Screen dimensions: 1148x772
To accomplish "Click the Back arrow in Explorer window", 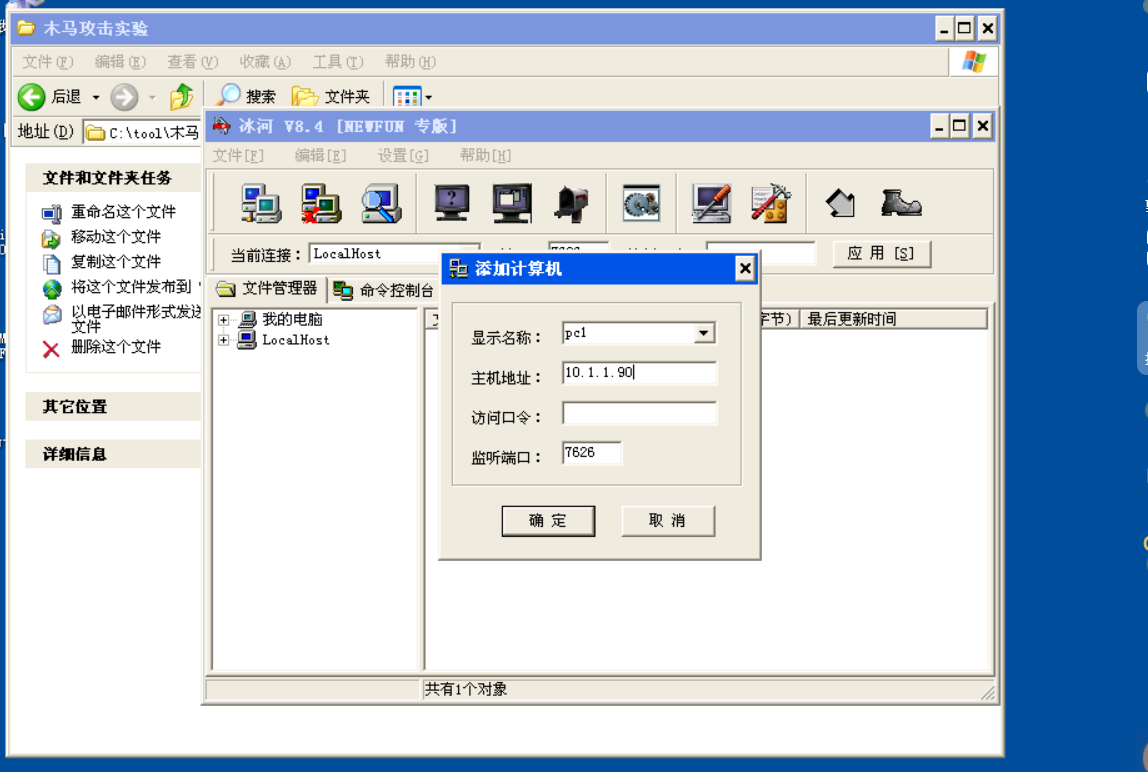I will pyautogui.click(x=31, y=97).
